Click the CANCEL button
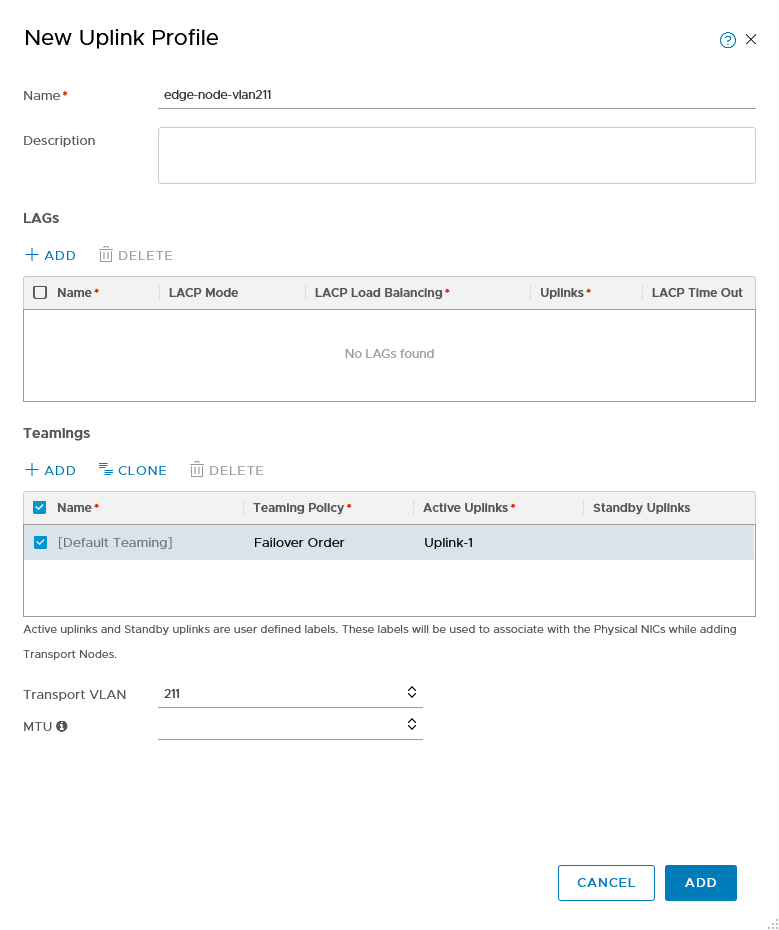This screenshot has height=930, width=779. [606, 883]
